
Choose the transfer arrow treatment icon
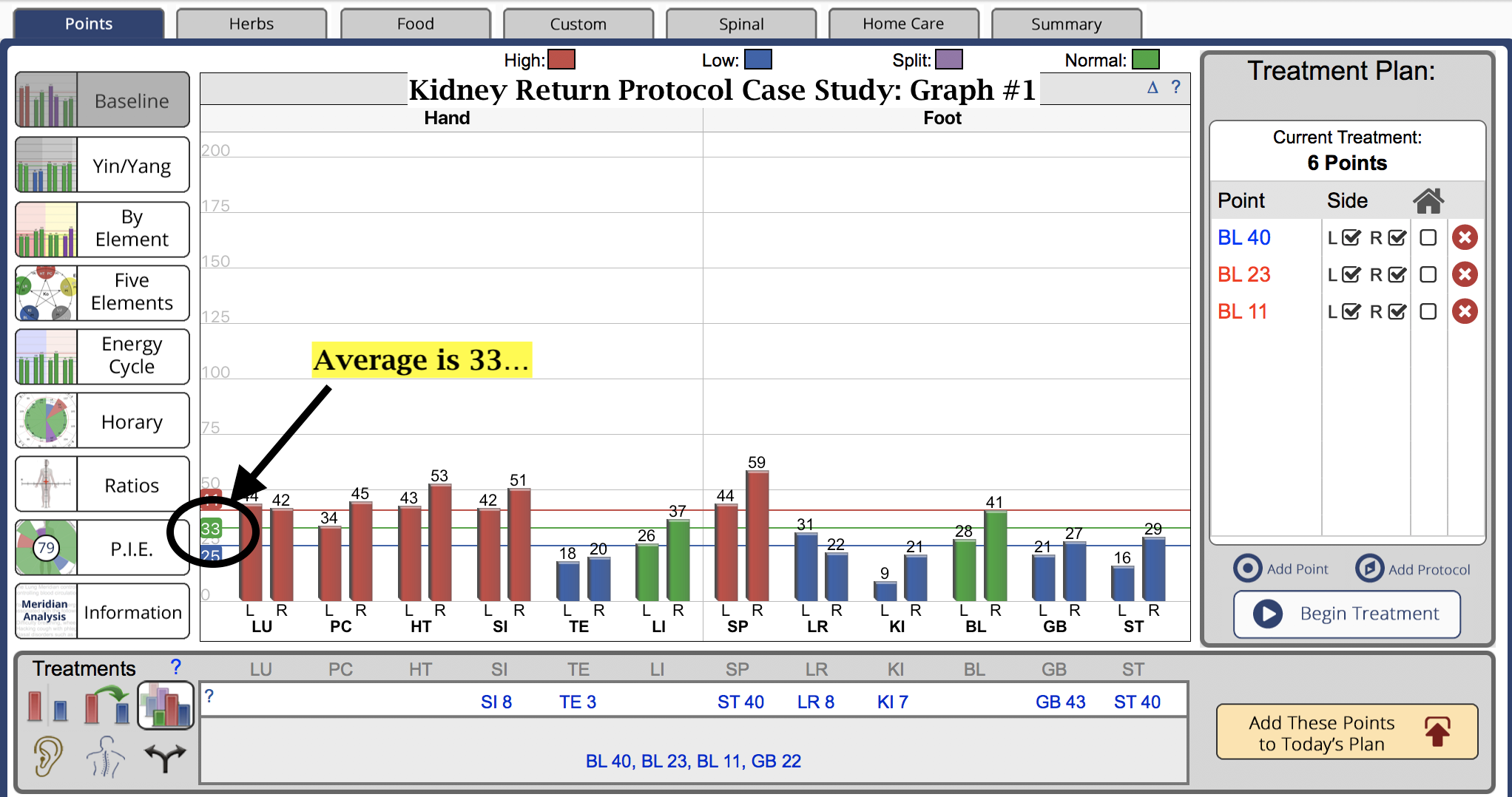pos(107,705)
